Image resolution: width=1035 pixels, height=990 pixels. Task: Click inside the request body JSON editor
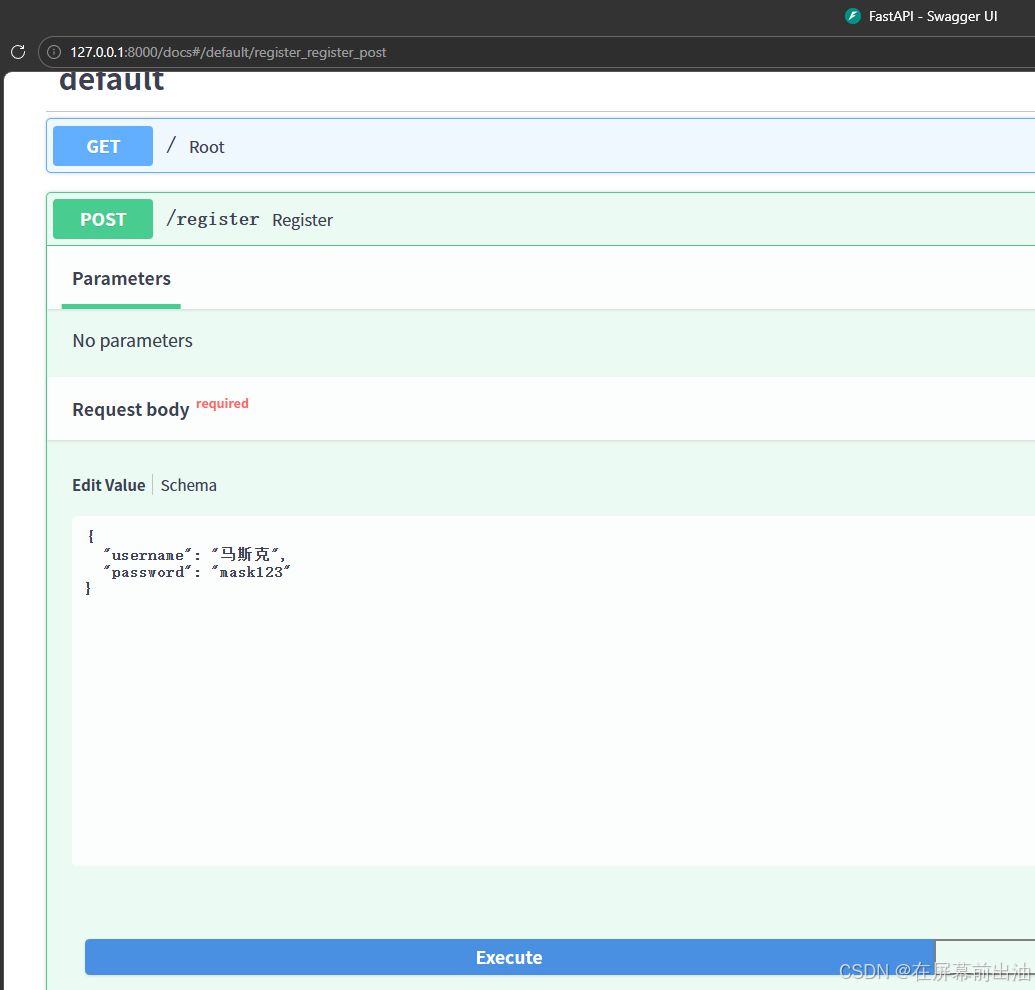pos(553,691)
